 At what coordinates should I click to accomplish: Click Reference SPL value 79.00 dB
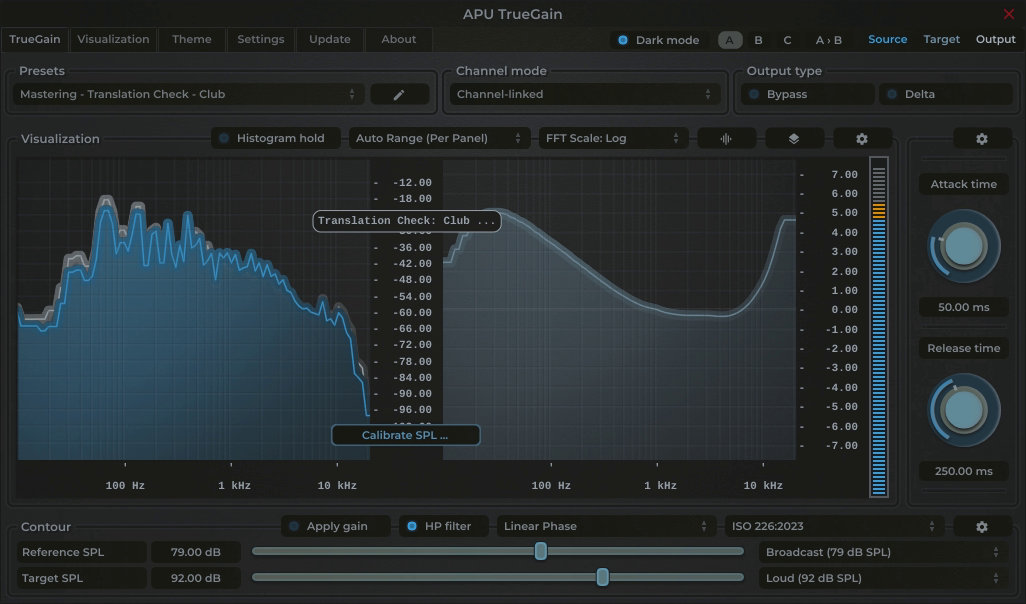click(196, 552)
